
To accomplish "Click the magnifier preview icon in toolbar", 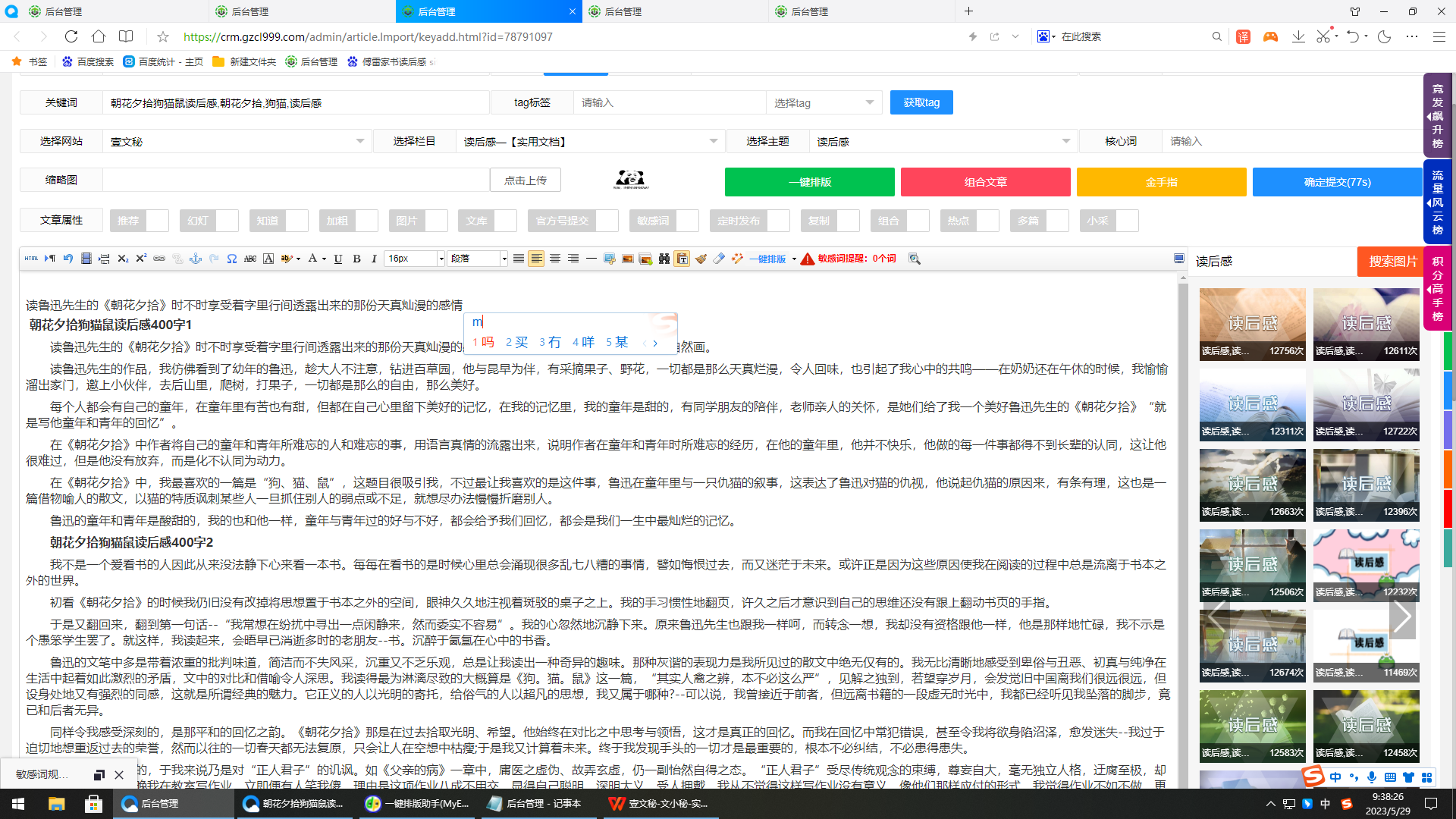I will coord(915,259).
